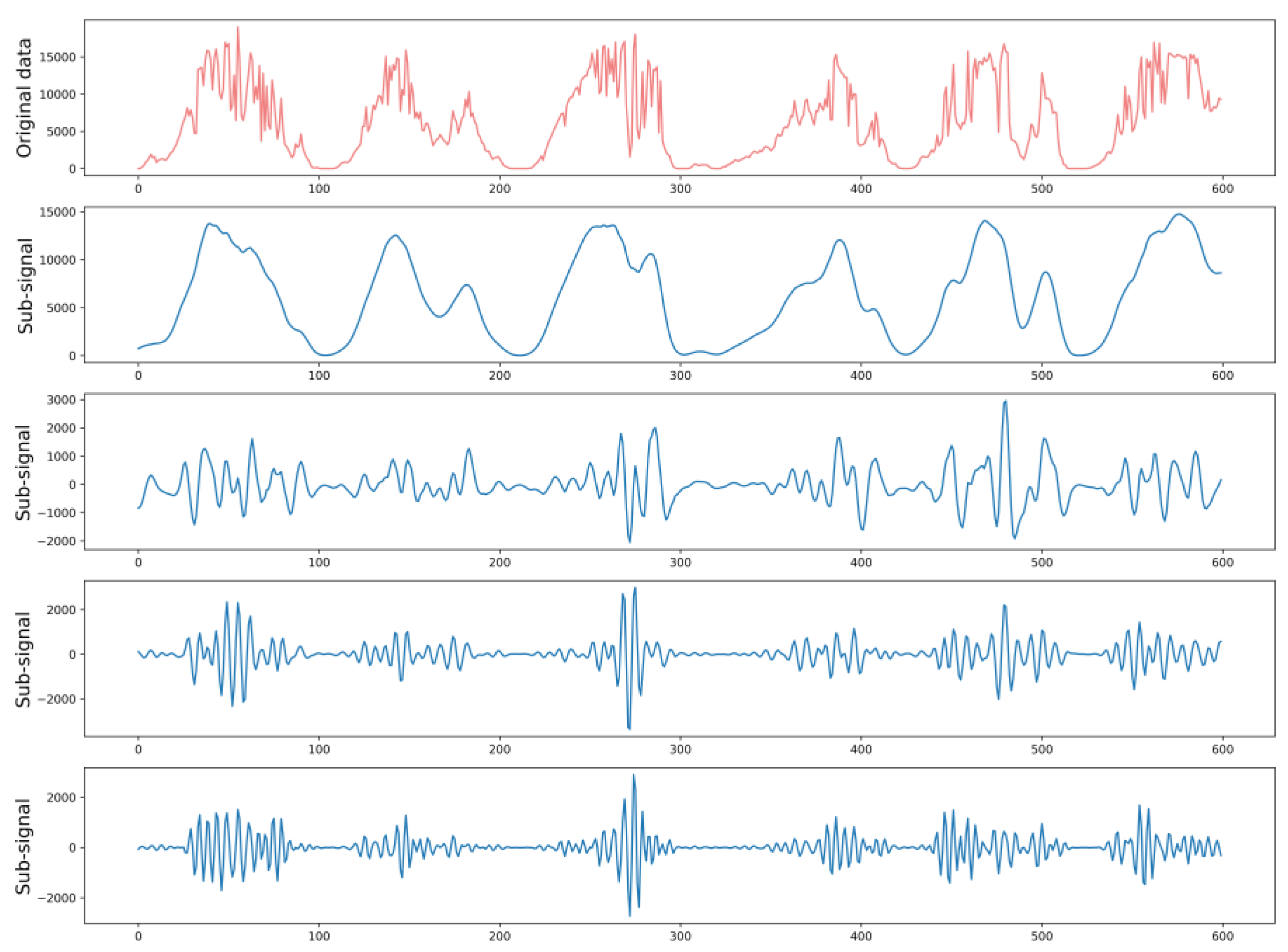This screenshot has width=1288, height=952.
Task: Click the 10000 y-tick of the Original data plot
Action: (58, 94)
